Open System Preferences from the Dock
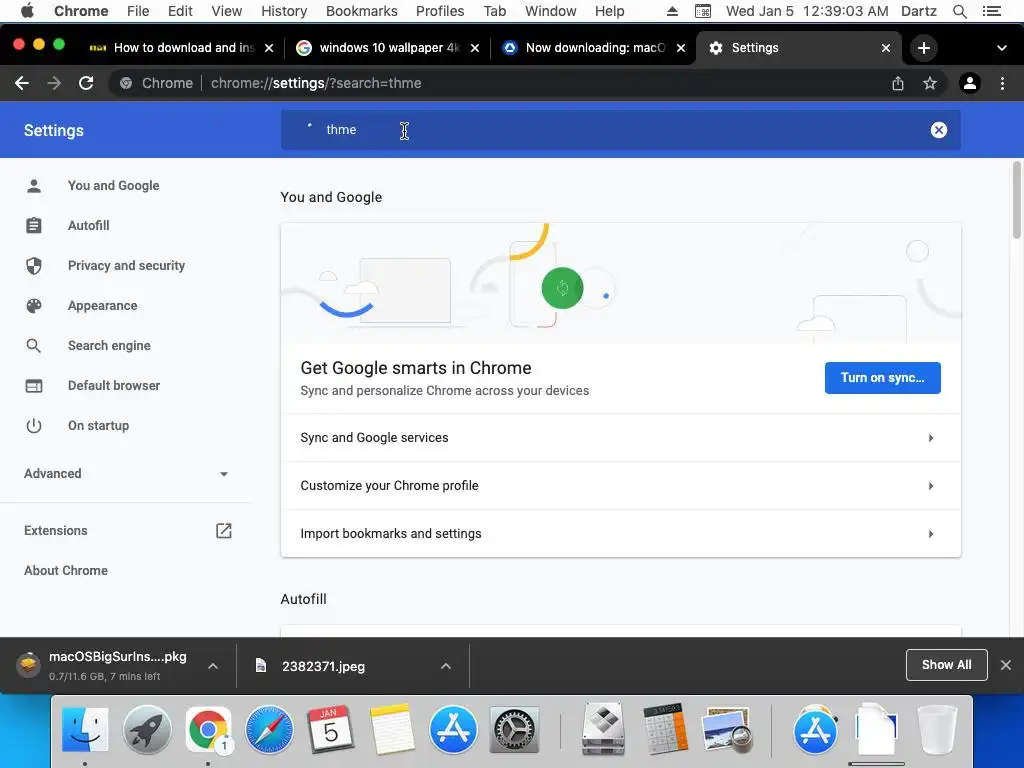The height and width of the screenshot is (768, 1024). 514,729
